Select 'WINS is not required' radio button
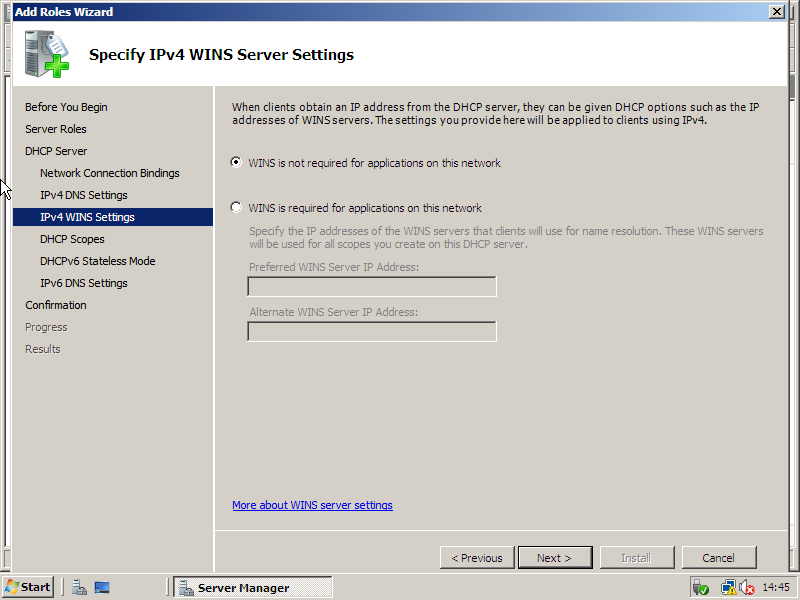This screenshot has width=800, height=600. click(236, 162)
